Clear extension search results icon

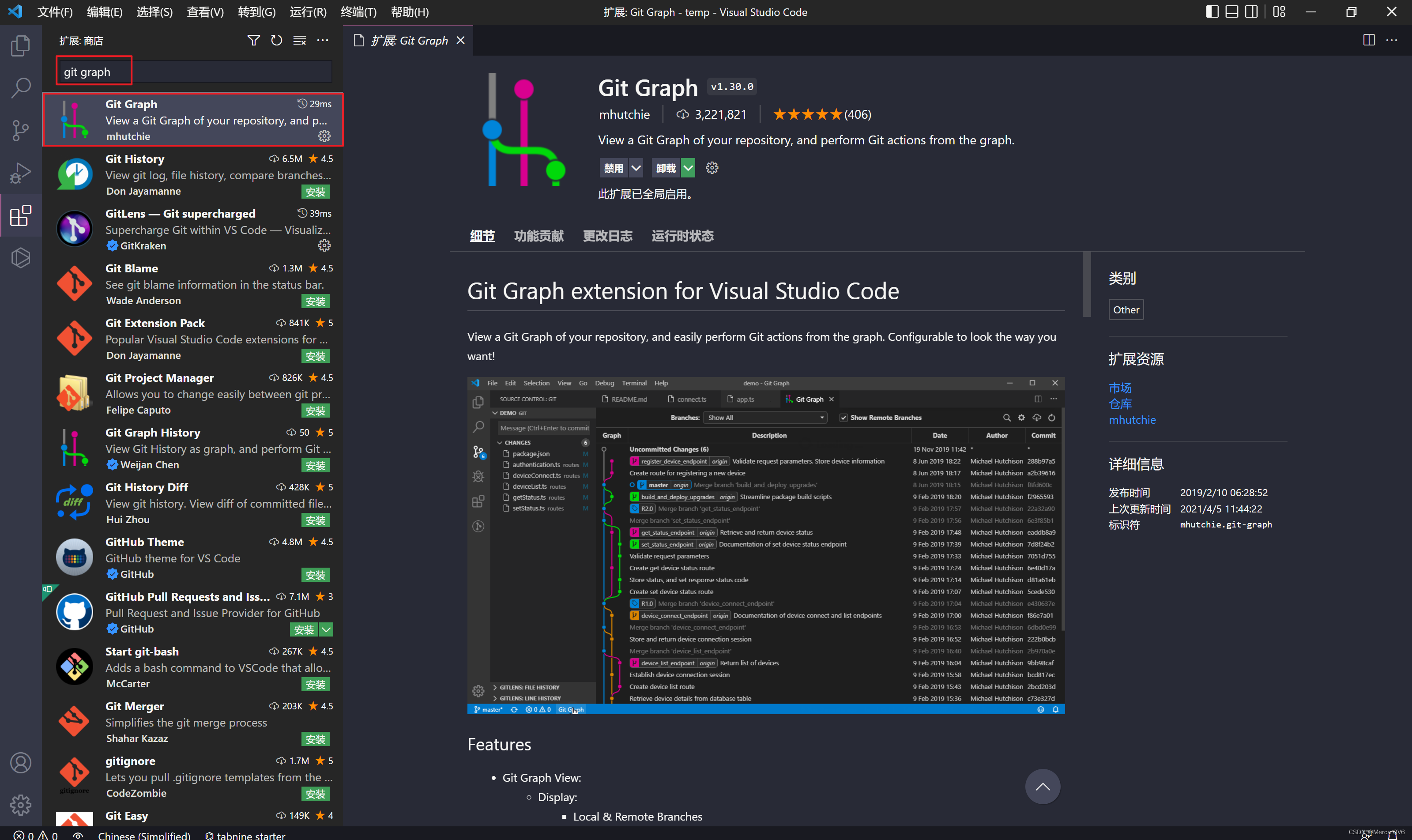pyautogui.click(x=299, y=40)
